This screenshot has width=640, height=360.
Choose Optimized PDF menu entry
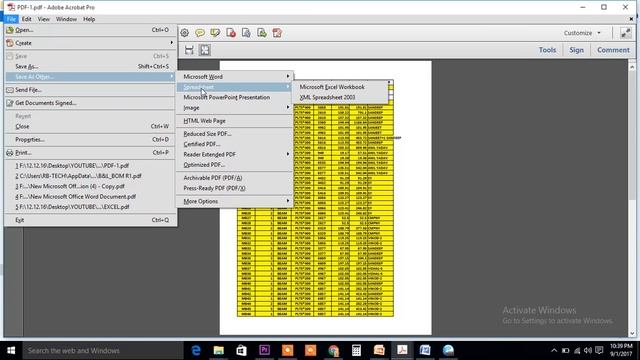tap(204, 164)
